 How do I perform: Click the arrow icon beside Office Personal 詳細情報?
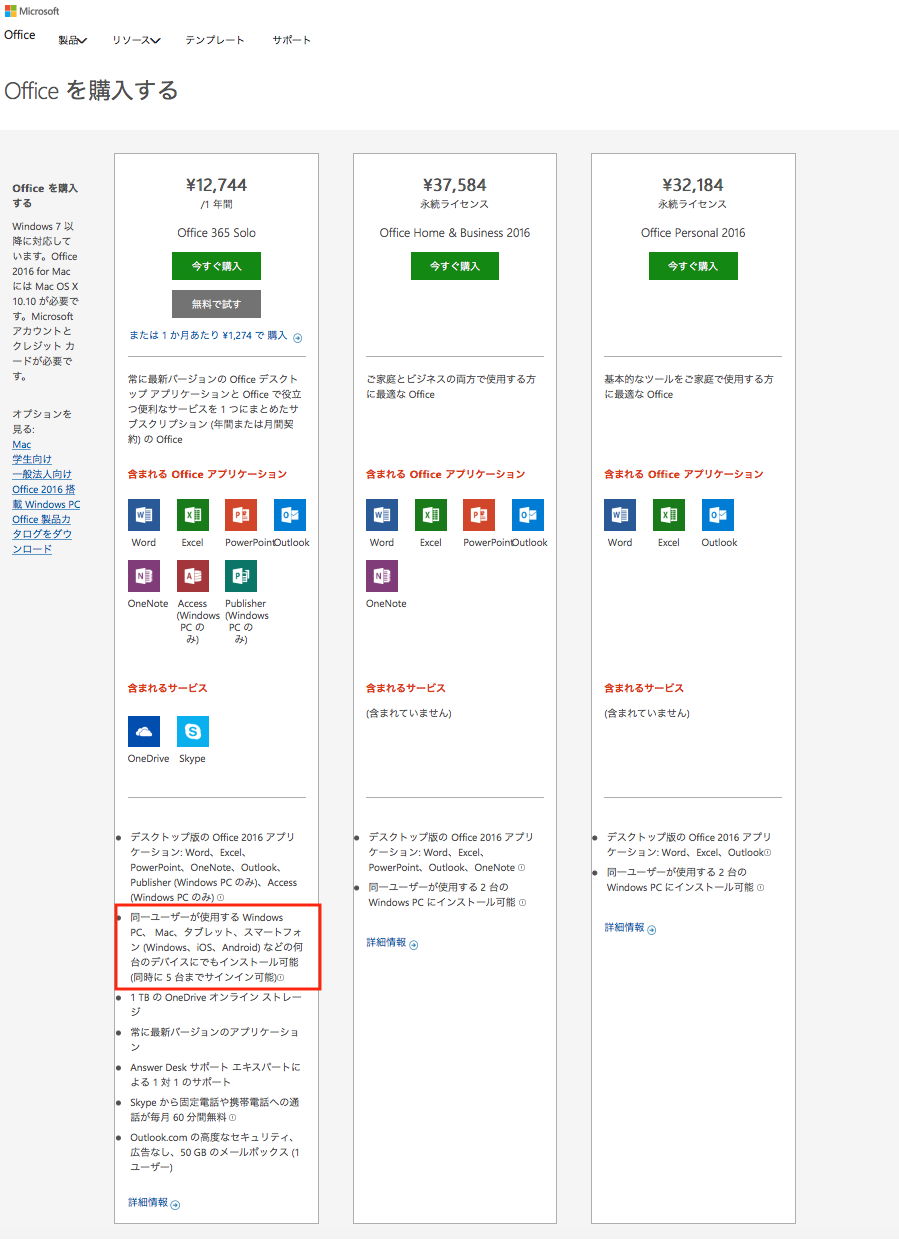click(652, 930)
